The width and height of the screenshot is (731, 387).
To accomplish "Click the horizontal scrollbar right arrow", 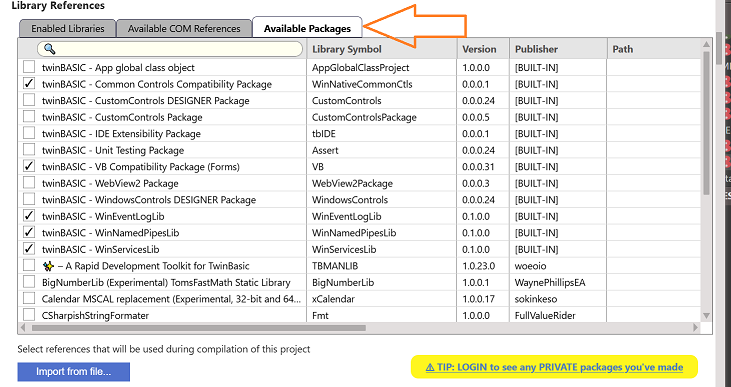I will (x=696, y=328).
